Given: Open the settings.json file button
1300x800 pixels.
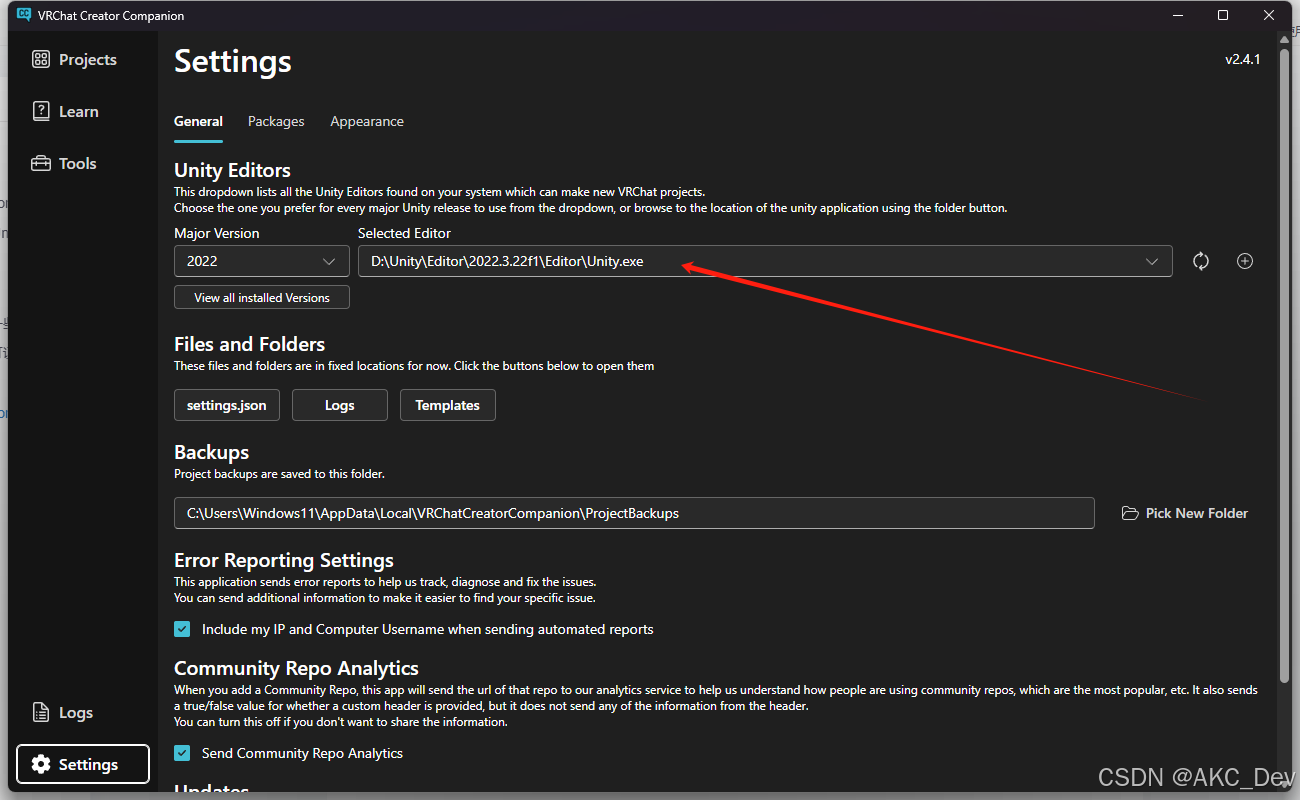Looking at the screenshot, I should coord(227,405).
